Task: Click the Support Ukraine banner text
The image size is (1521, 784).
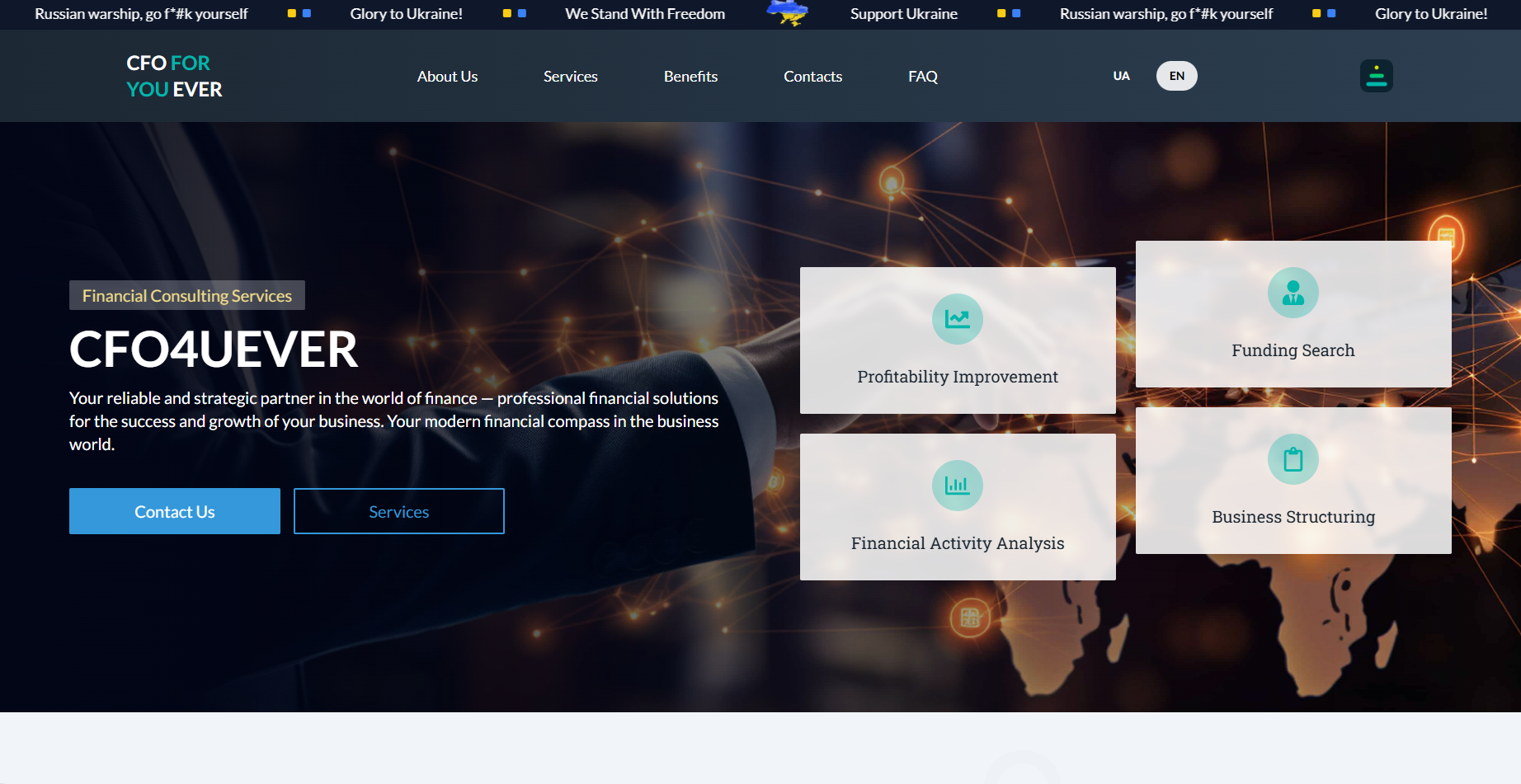Action: pyautogui.click(x=903, y=14)
